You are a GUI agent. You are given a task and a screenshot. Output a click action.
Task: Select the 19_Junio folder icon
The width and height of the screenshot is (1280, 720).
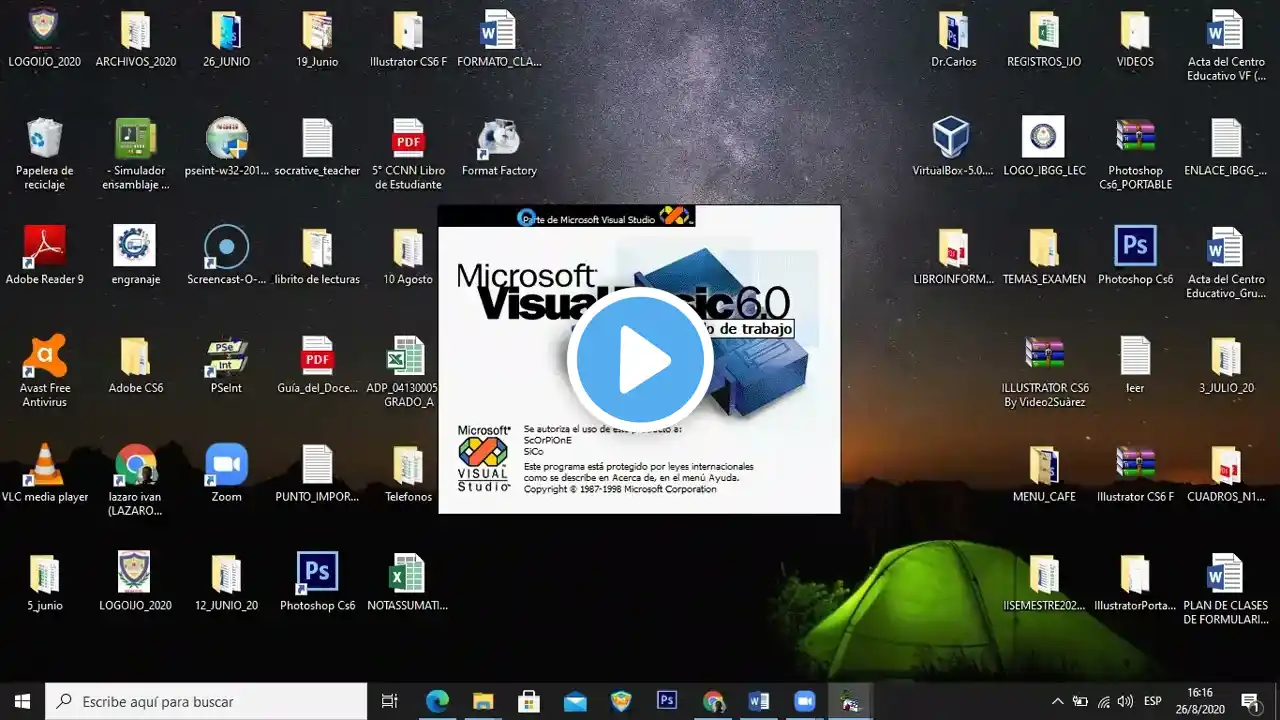(317, 31)
